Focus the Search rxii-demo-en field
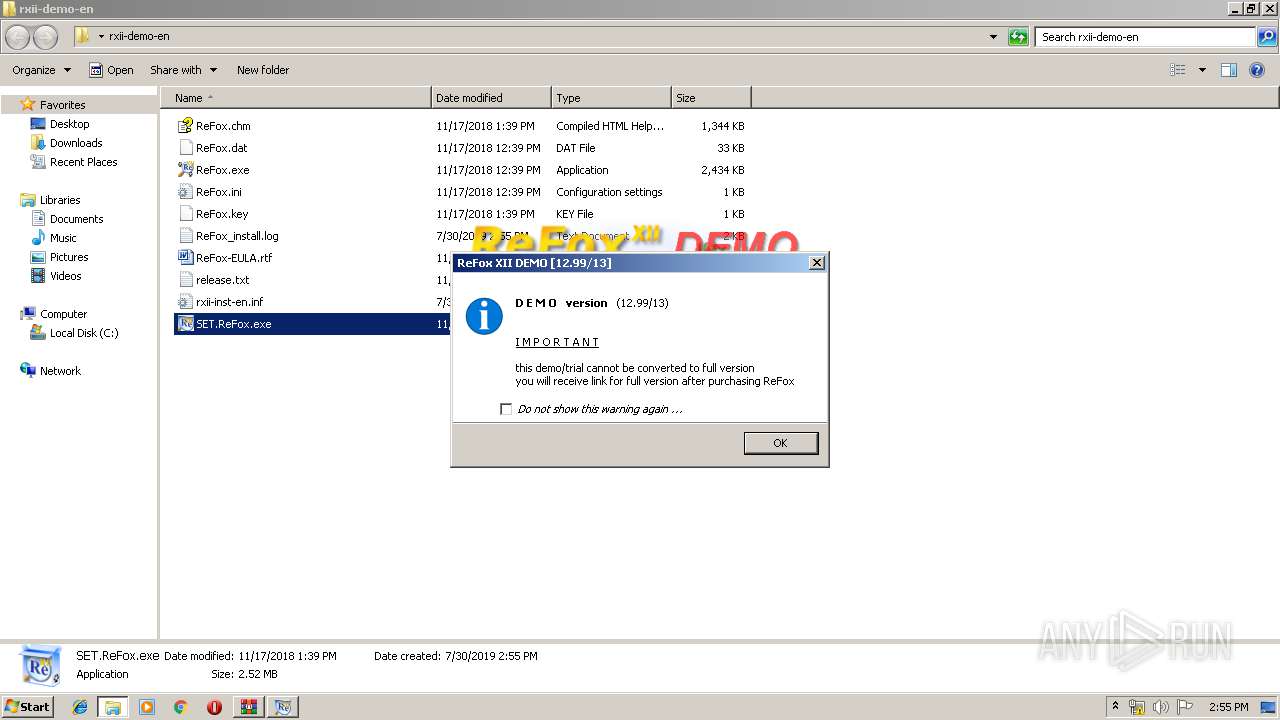 coord(1146,37)
